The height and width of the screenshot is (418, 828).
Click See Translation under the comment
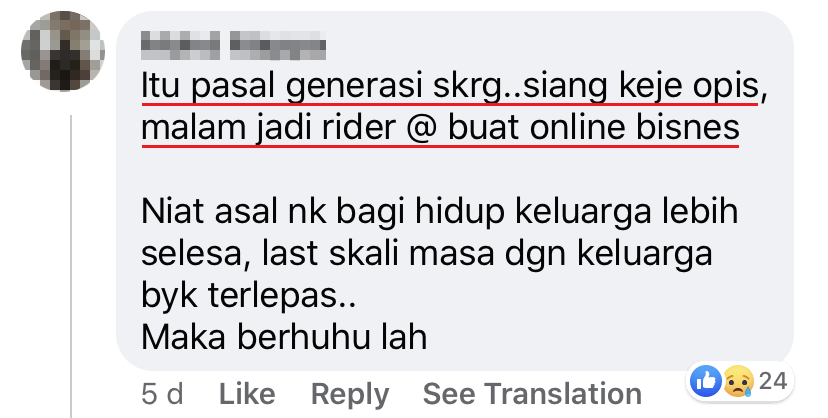[x=532, y=394]
